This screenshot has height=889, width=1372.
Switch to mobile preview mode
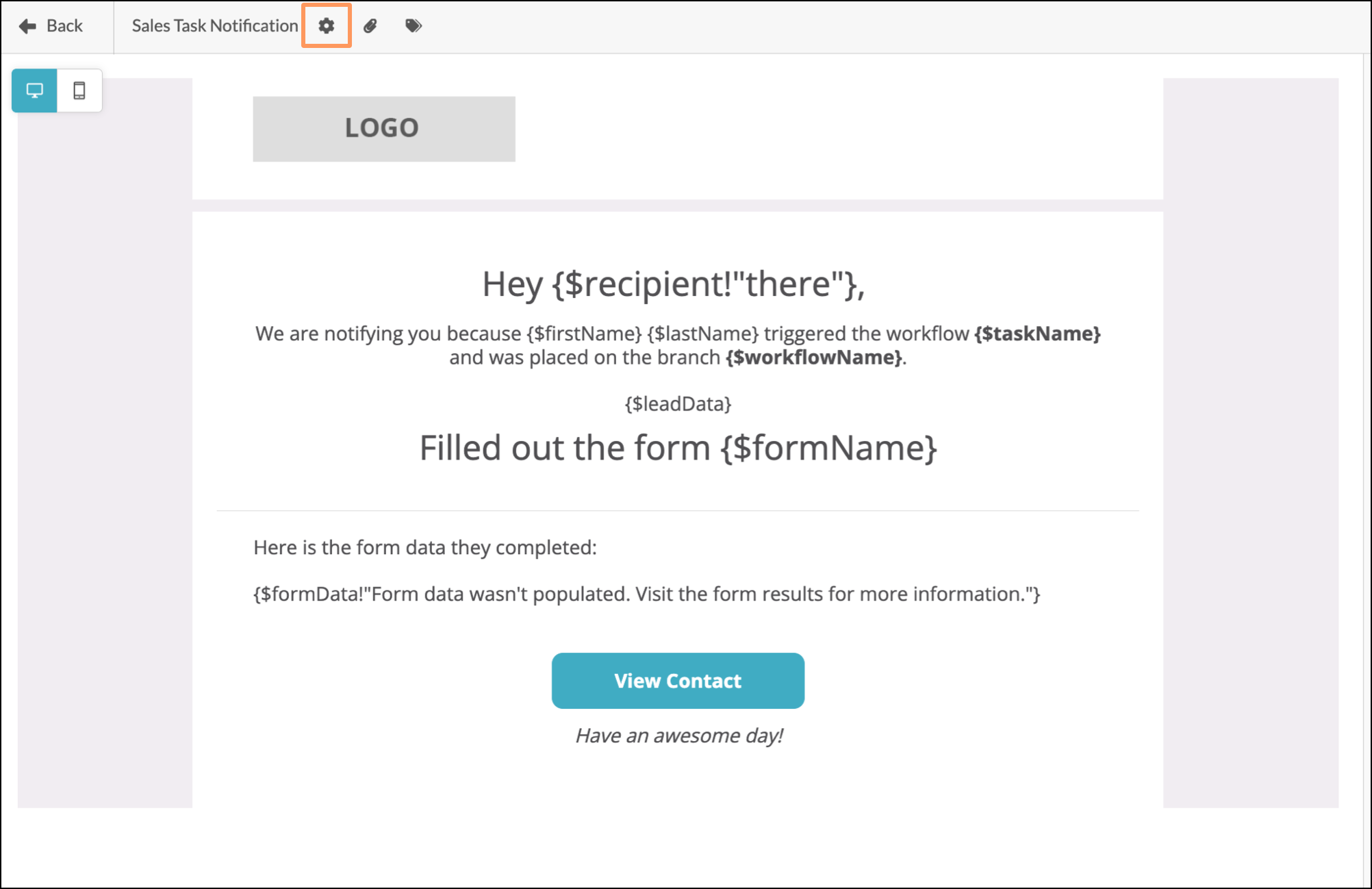point(79,90)
